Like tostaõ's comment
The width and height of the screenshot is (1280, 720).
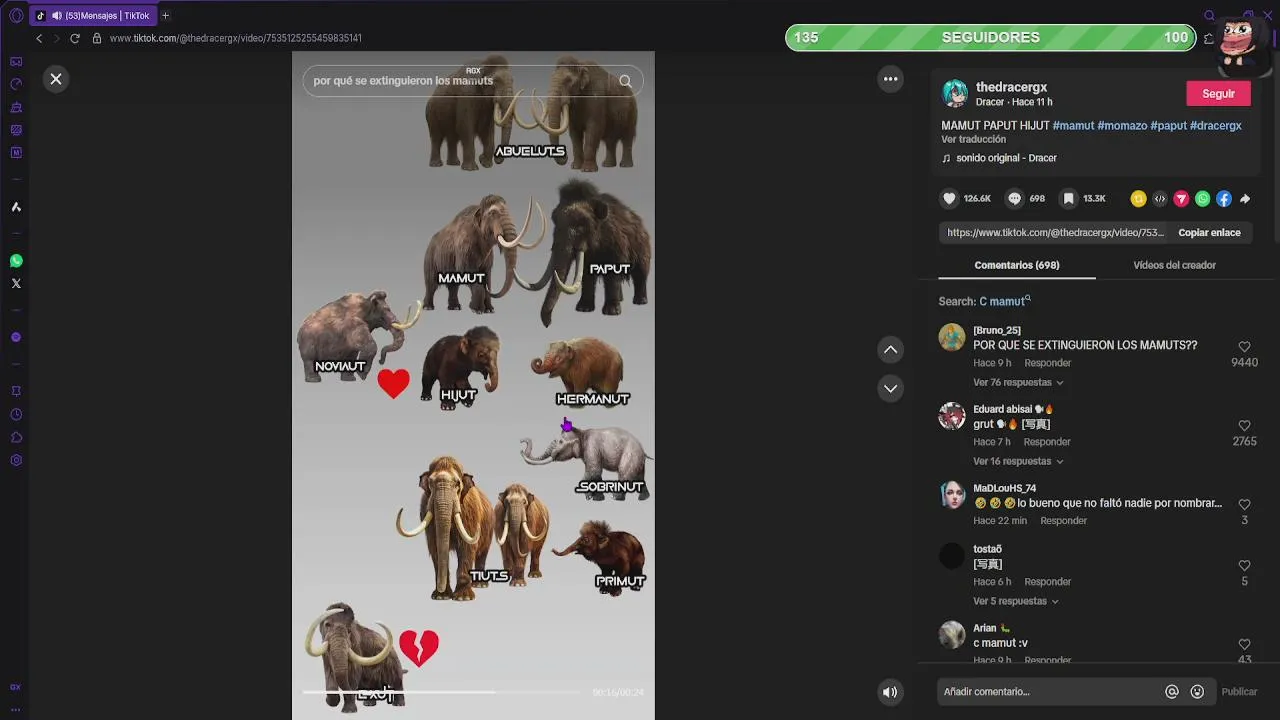[x=1244, y=566]
